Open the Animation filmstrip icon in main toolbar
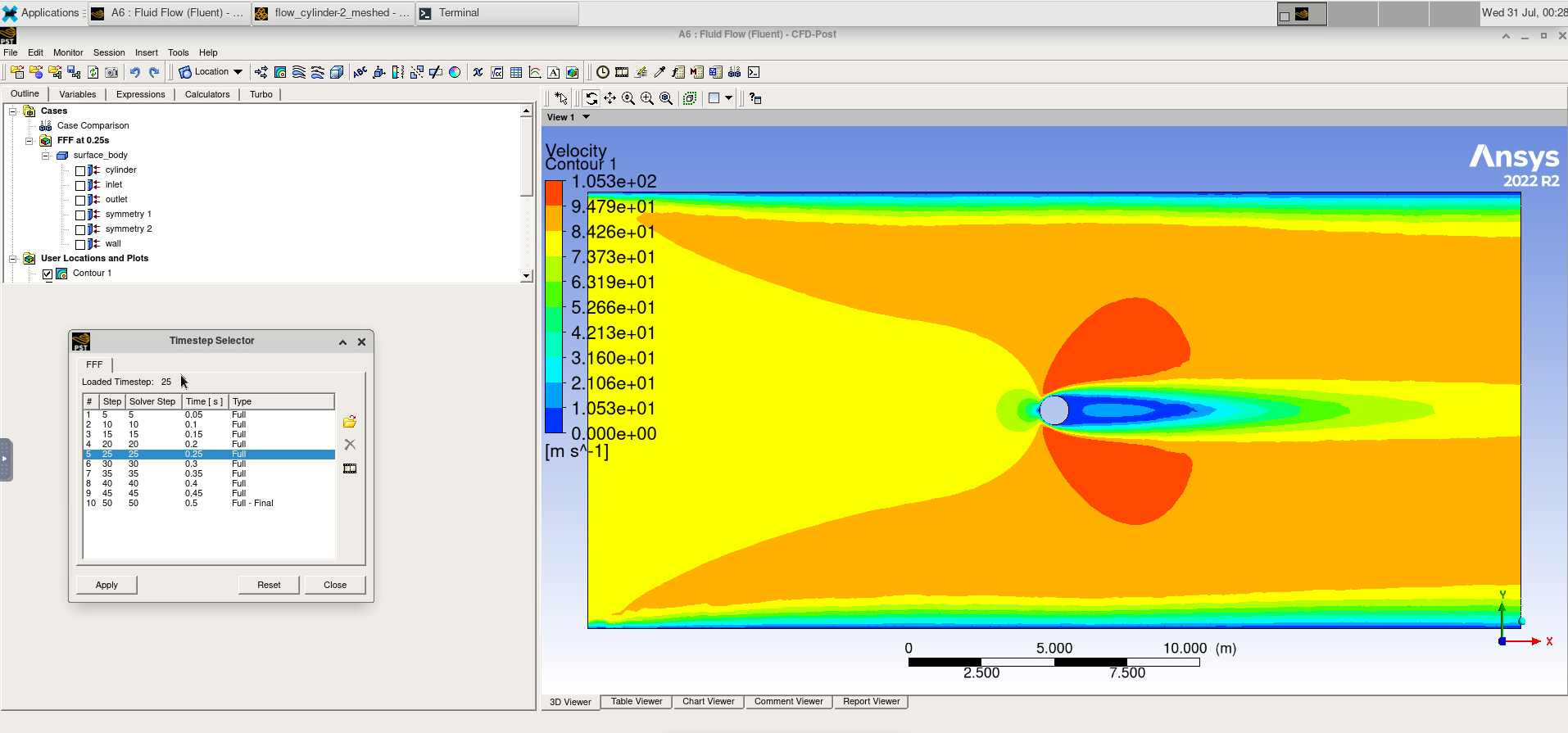 point(622,72)
